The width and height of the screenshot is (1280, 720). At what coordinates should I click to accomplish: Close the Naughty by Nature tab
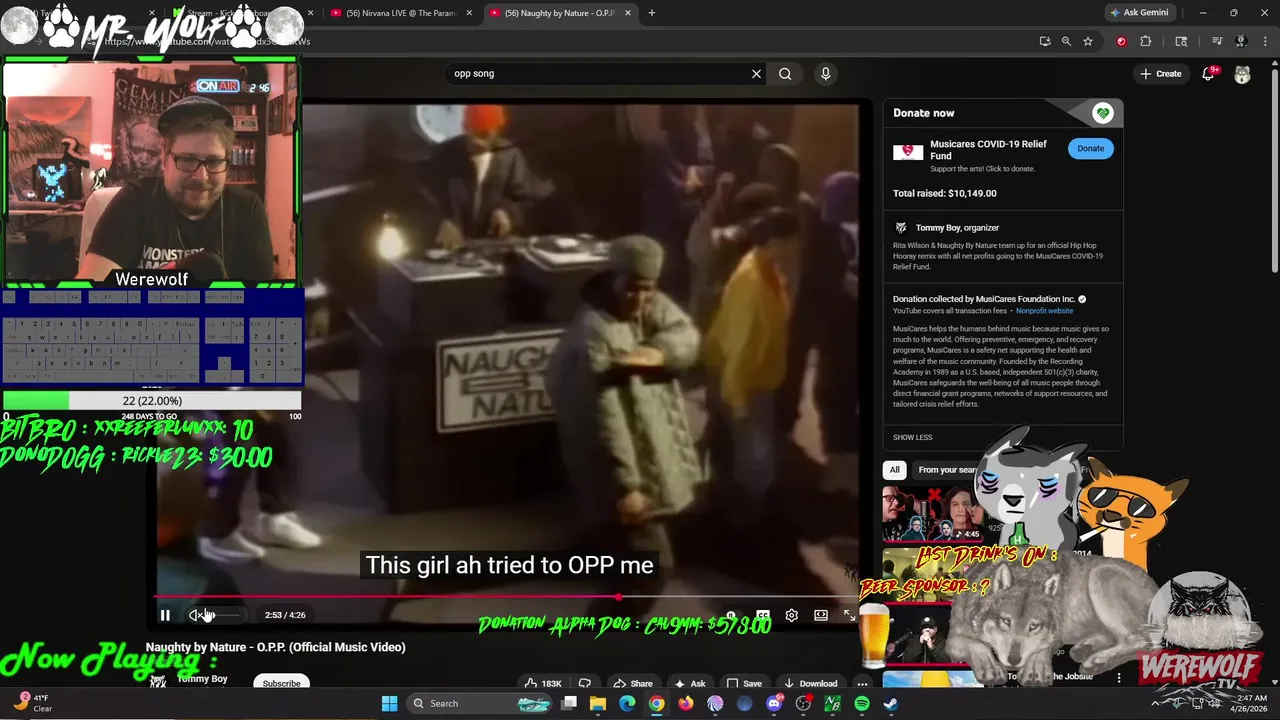628,13
